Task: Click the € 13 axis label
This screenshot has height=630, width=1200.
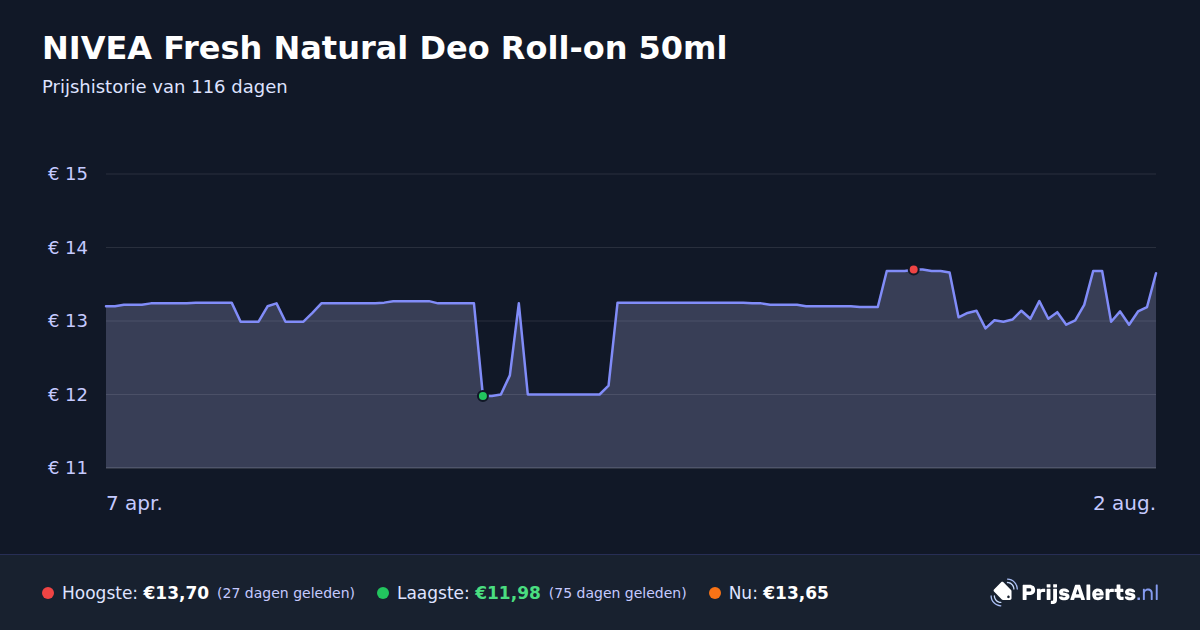Action: pos(68,321)
